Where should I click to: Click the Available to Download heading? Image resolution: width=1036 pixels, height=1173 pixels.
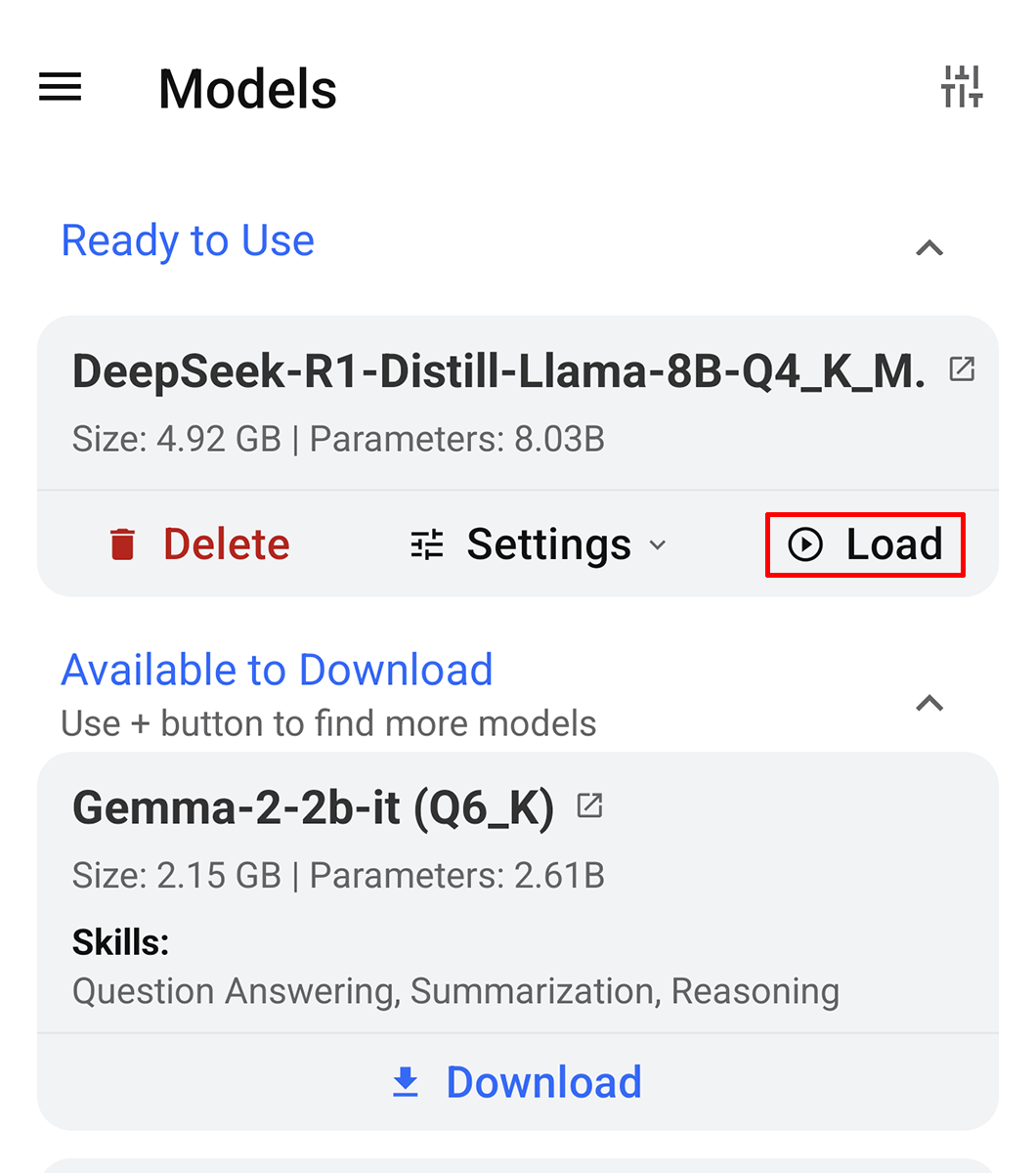click(277, 670)
